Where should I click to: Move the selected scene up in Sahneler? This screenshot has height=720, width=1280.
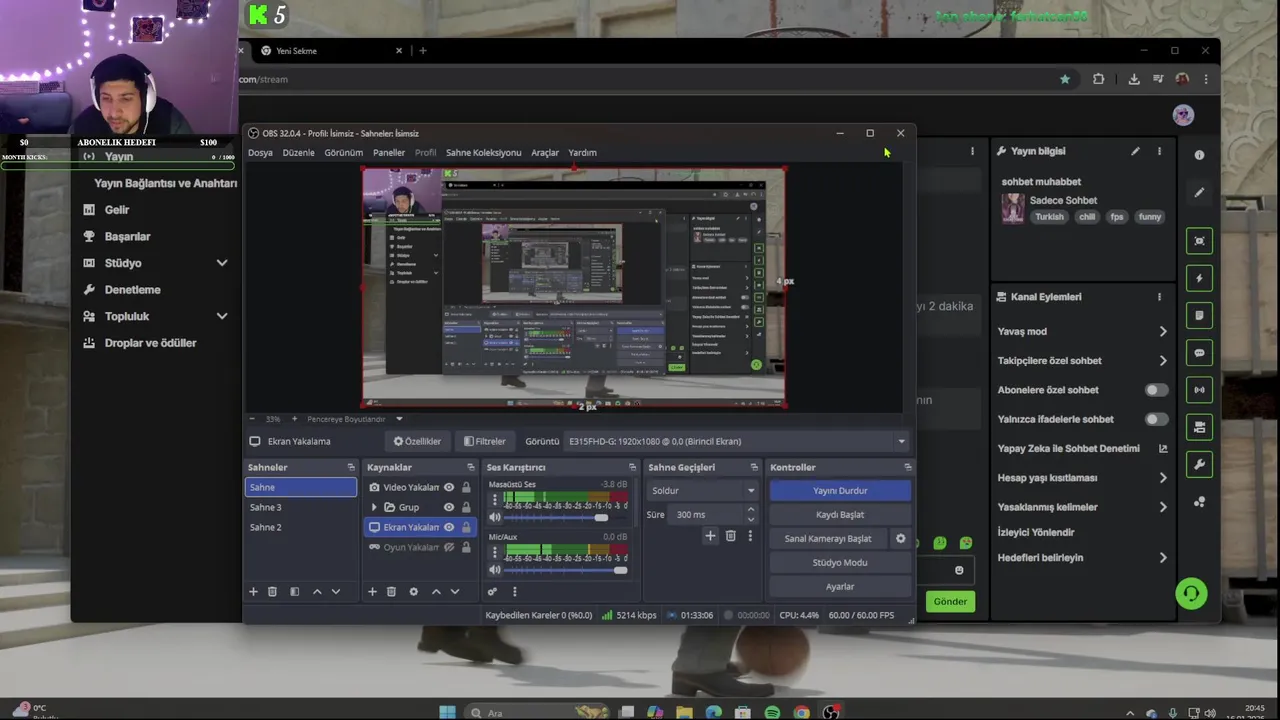tap(317, 592)
